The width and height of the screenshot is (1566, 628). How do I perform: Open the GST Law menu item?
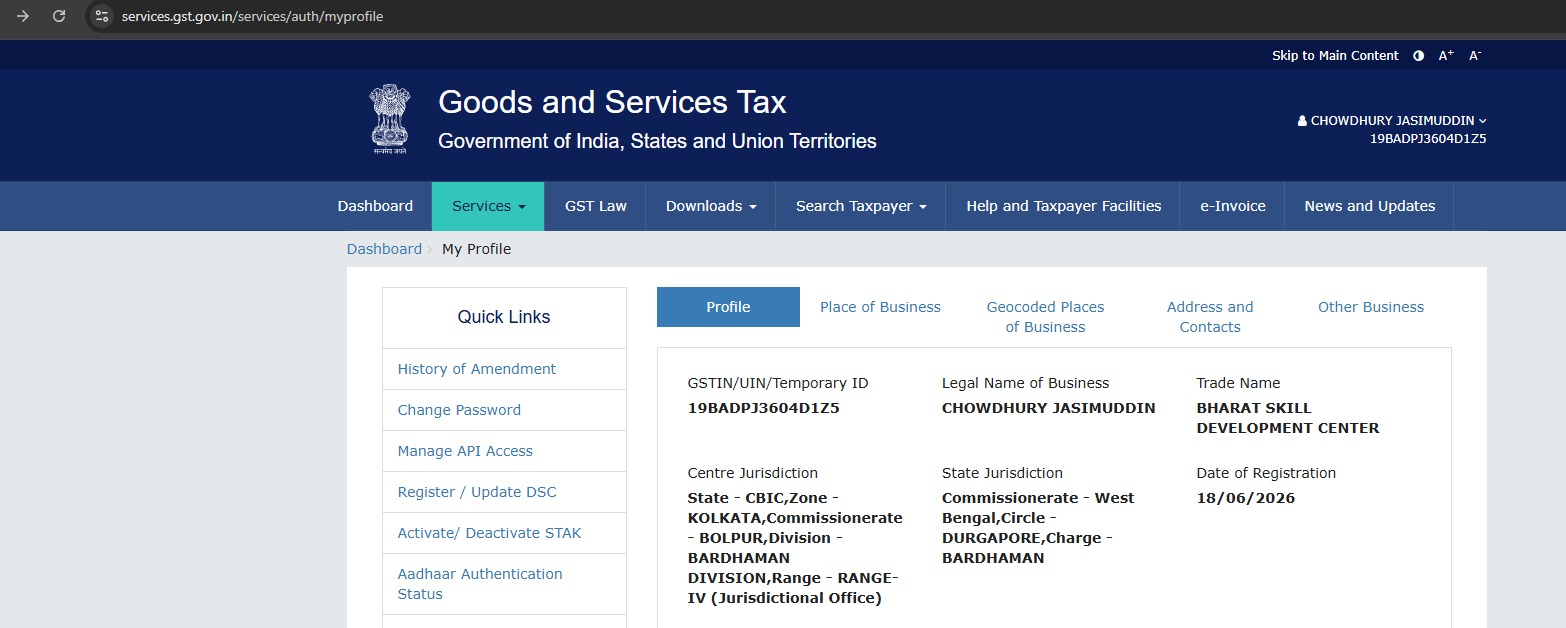pyautogui.click(x=596, y=206)
